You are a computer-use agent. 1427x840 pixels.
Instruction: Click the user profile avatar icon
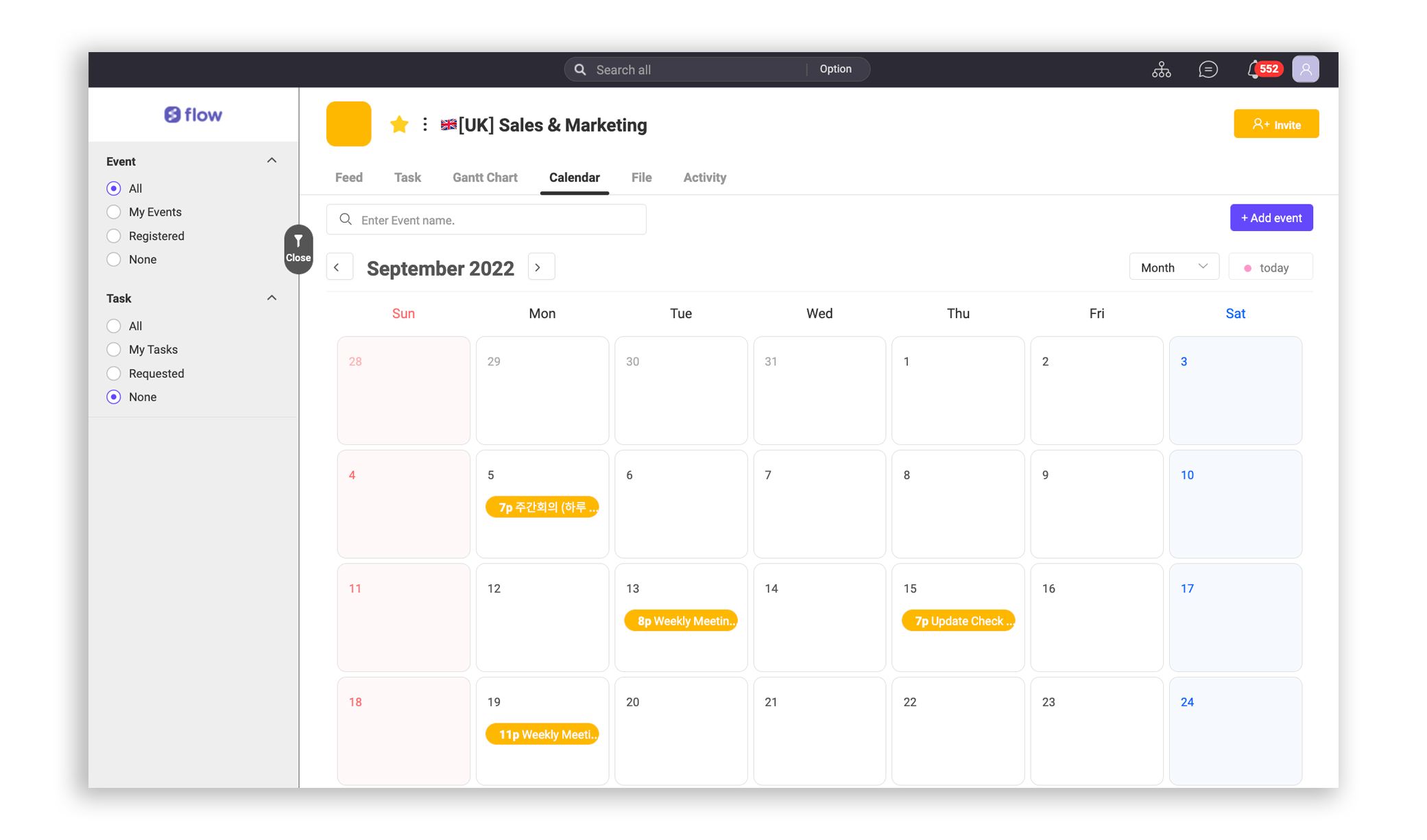[x=1307, y=69]
